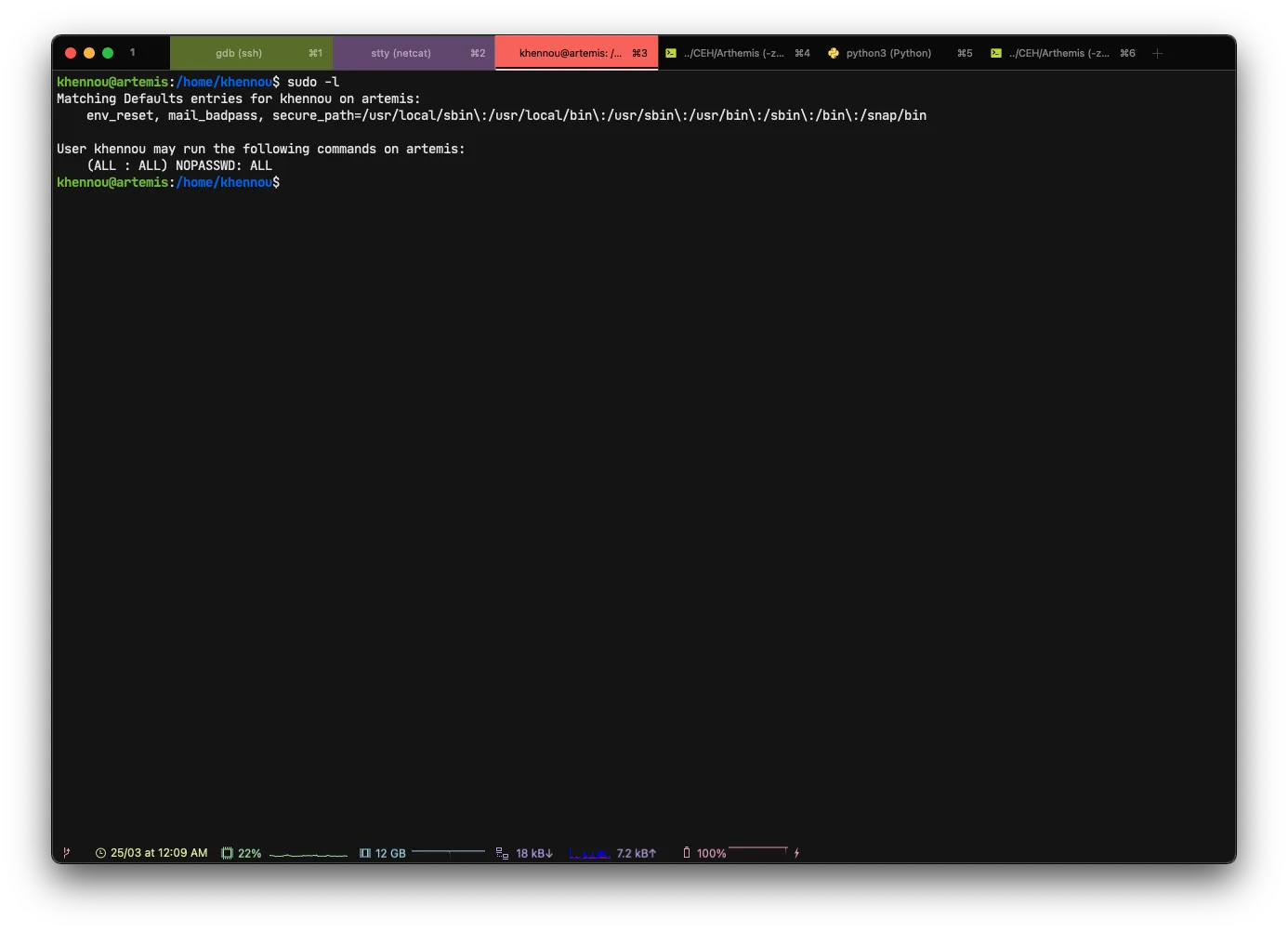Click the clock icon beside the date
1288x932 pixels.
click(100, 853)
